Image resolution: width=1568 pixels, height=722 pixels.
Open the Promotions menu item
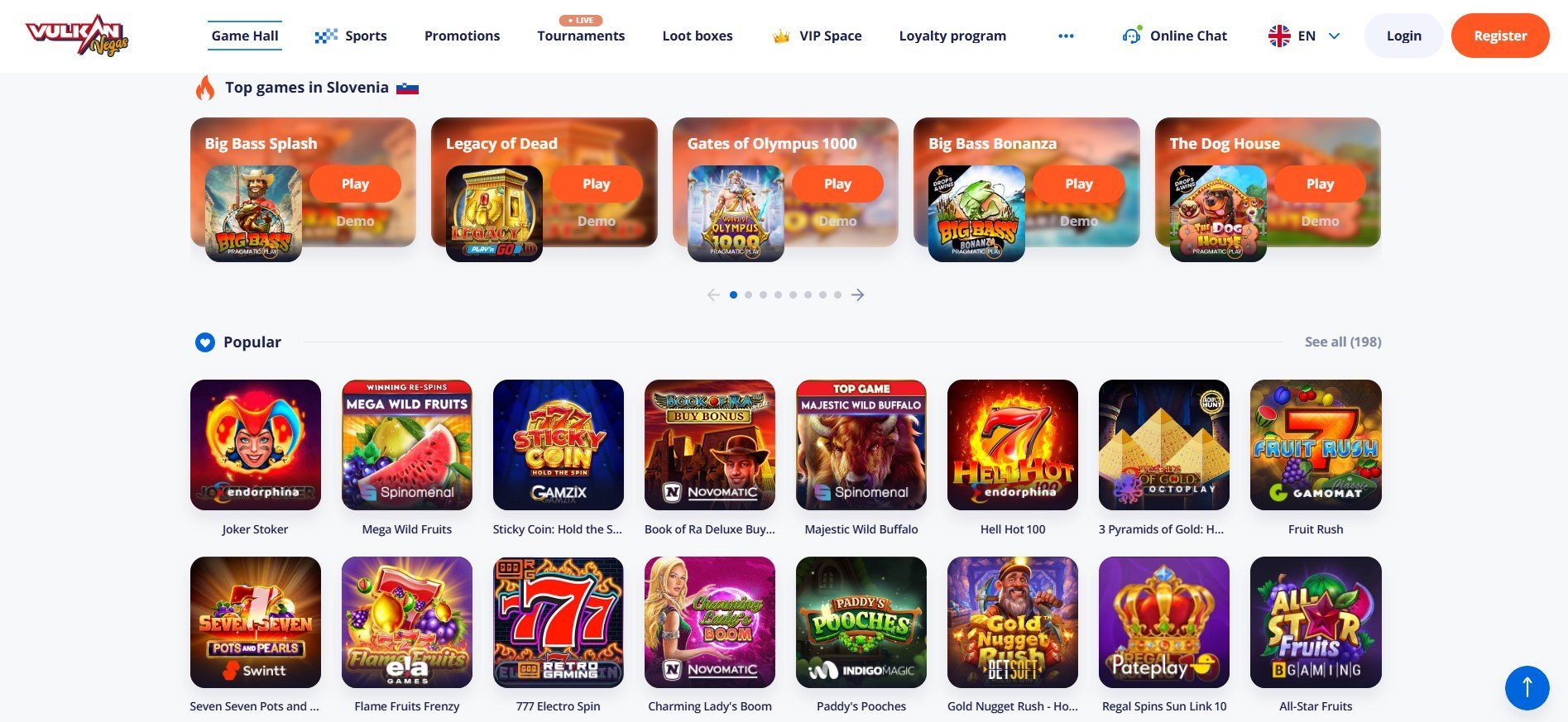462,36
